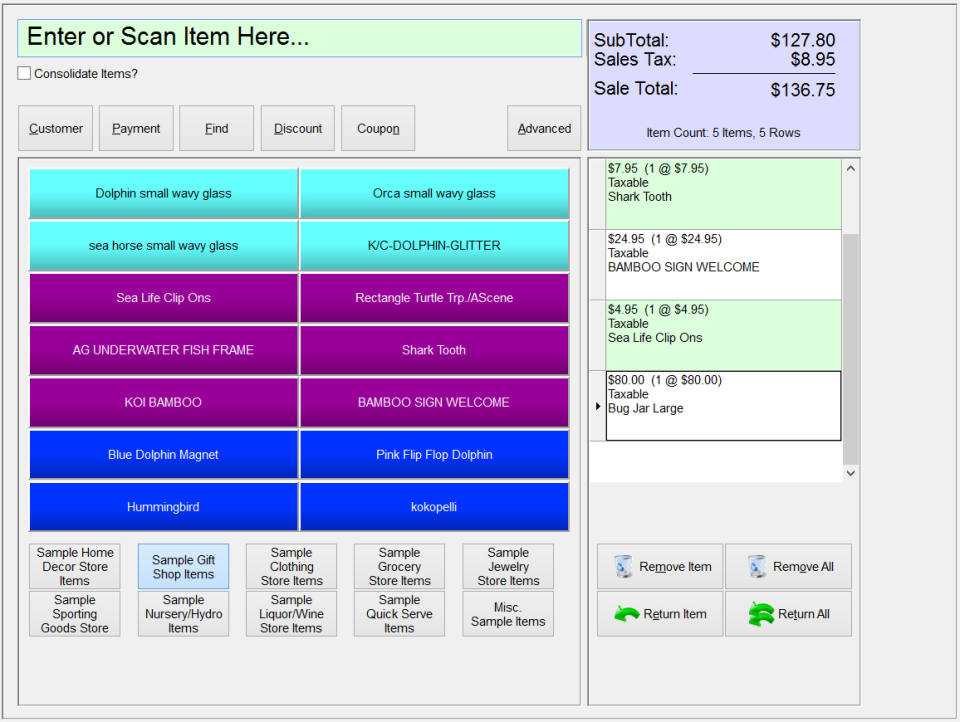Open the Payment screen
The width and height of the screenshot is (960, 722).
pyautogui.click(x=136, y=128)
